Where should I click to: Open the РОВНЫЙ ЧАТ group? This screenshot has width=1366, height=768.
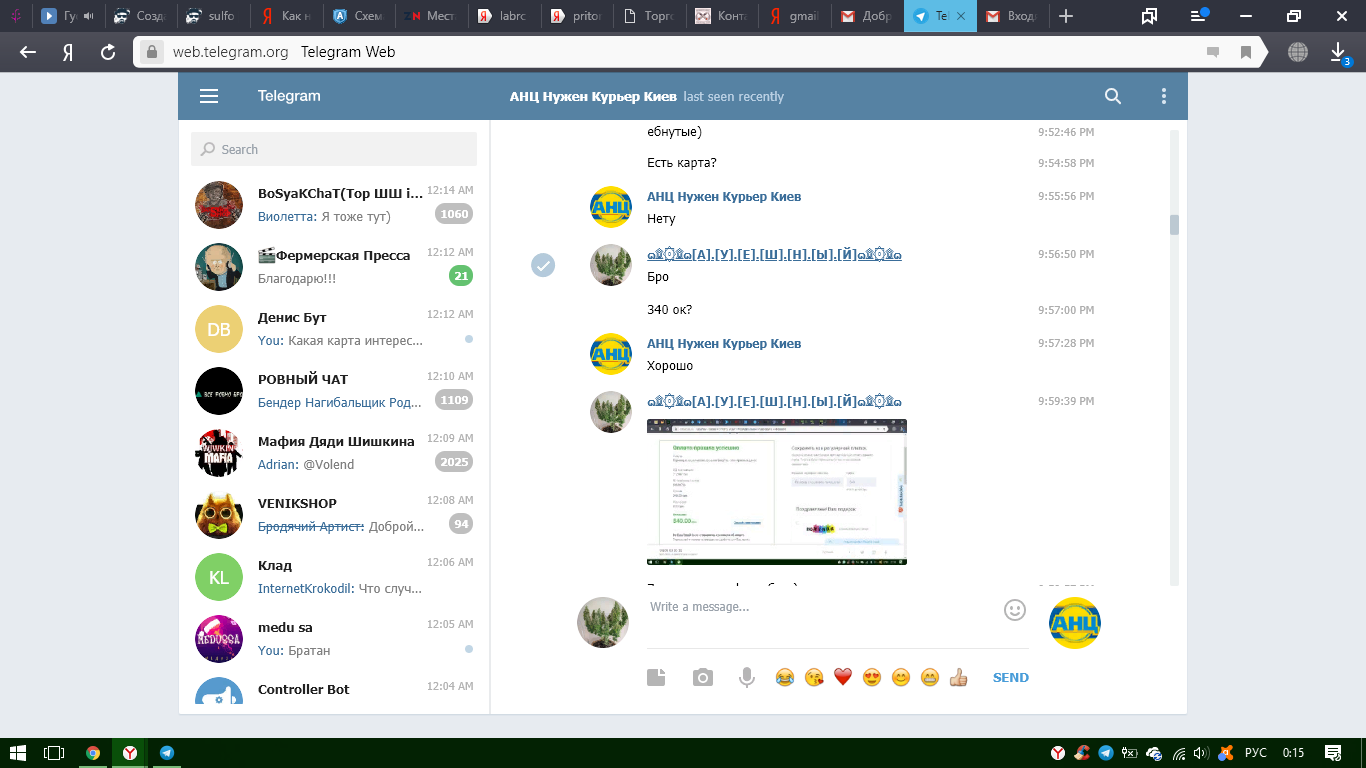click(334, 391)
